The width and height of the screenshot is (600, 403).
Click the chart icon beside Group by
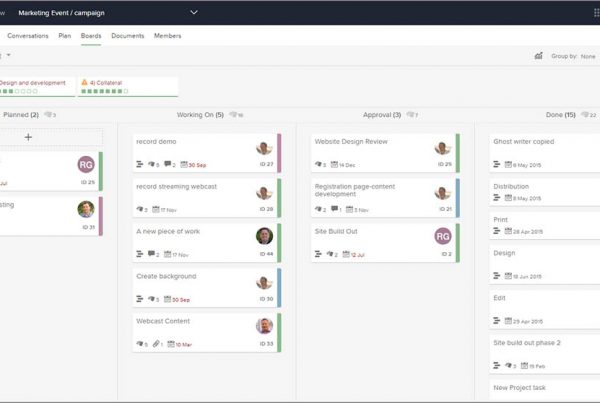pyautogui.click(x=539, y=56)
